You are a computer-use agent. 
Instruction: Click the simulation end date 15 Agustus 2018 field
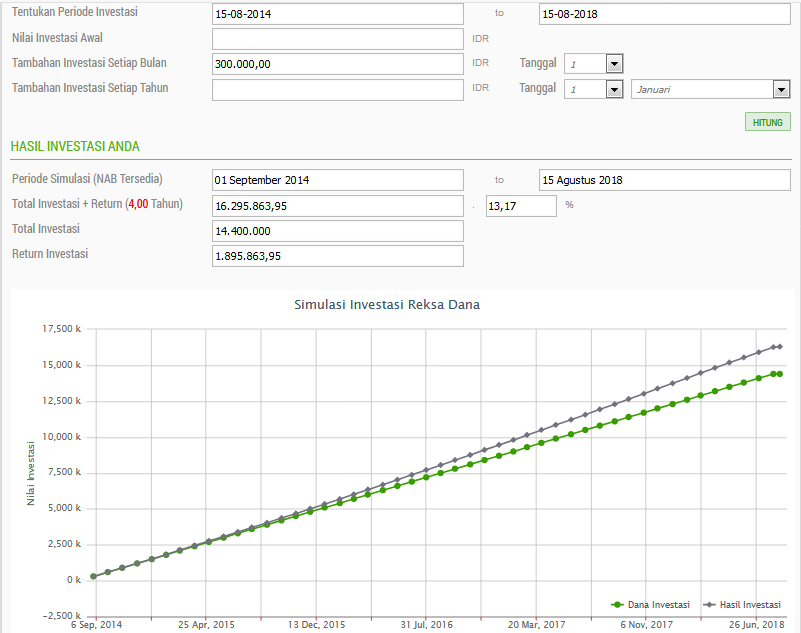click(x=664, y=180)
